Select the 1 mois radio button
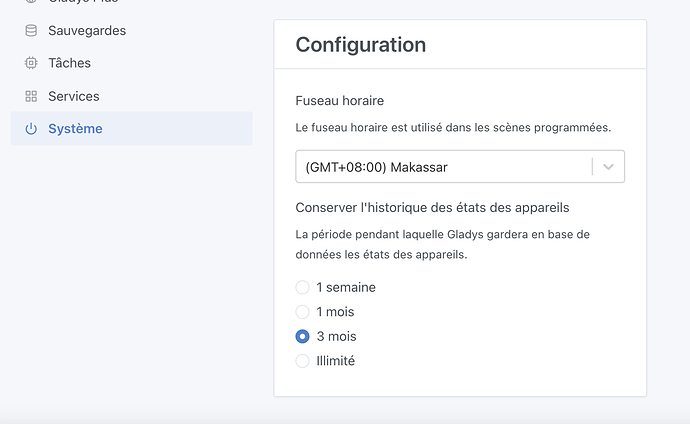 (x=302, y=312)
